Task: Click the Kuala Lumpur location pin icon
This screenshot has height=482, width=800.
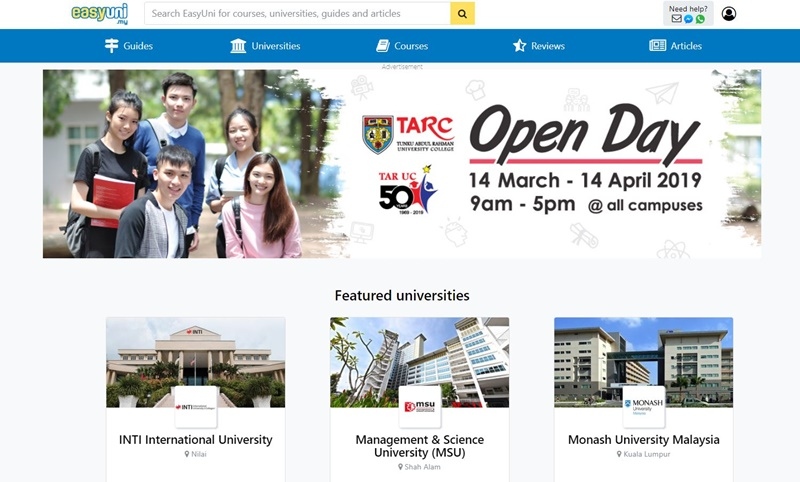Action: [x=619, y=454]
